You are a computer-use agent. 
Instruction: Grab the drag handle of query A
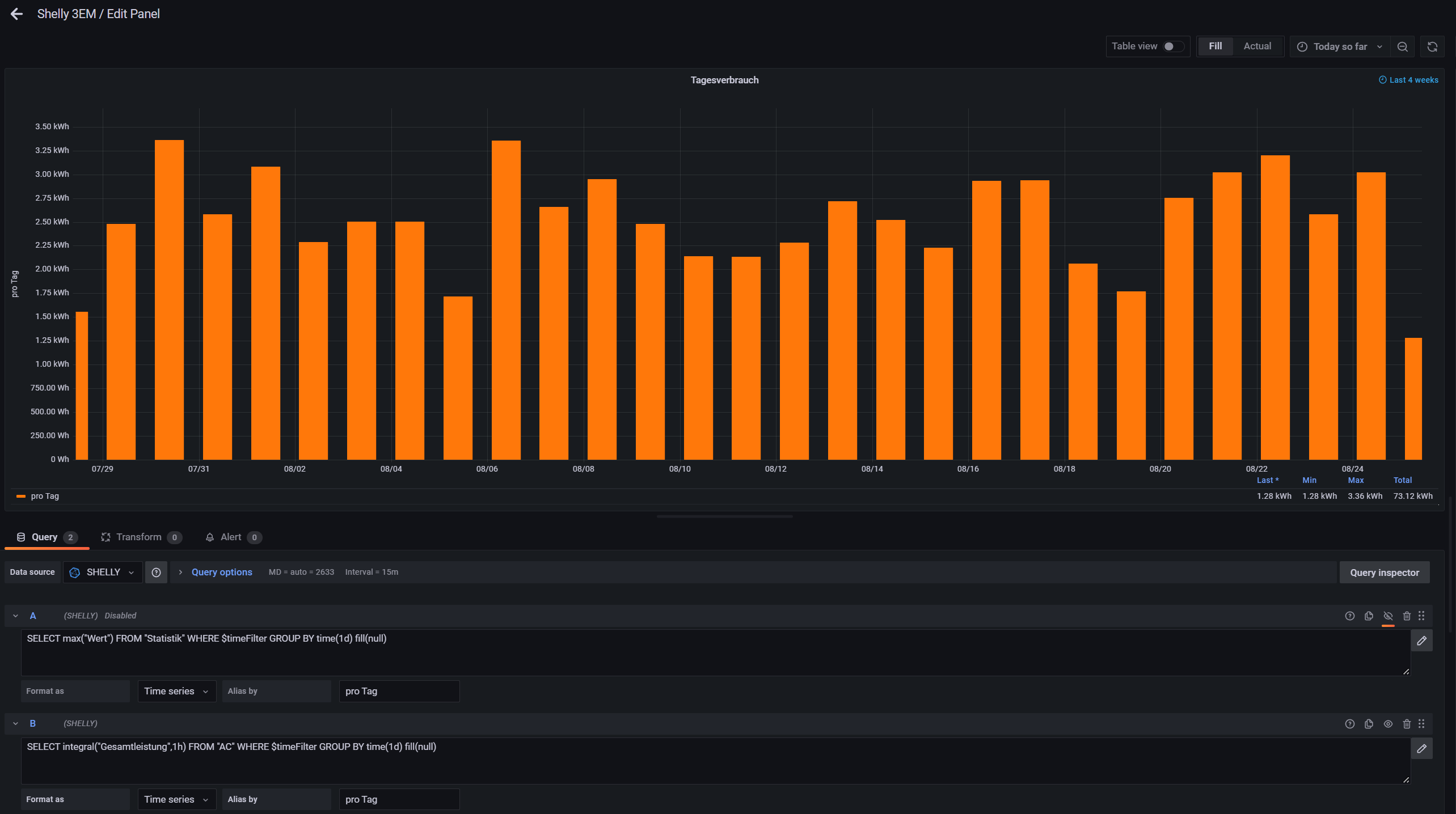1421,616
